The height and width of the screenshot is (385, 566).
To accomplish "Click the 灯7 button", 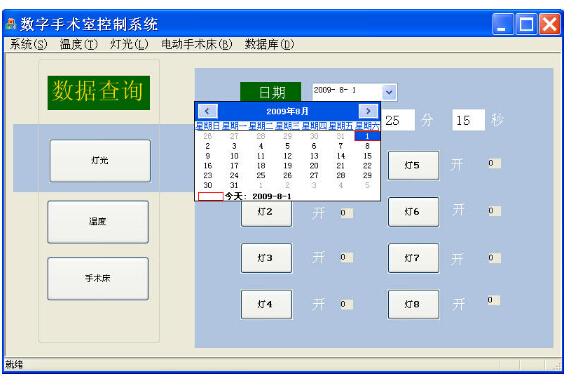I will pyautogui.click(x=413, y=258).
